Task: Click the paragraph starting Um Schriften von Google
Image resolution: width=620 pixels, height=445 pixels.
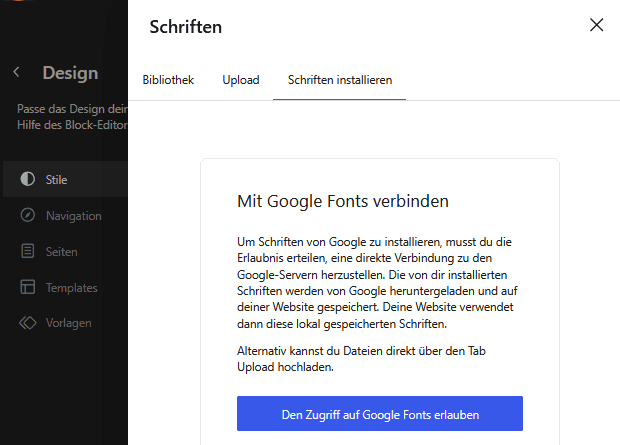Action: pyautogui.click(x=378, y=283)
